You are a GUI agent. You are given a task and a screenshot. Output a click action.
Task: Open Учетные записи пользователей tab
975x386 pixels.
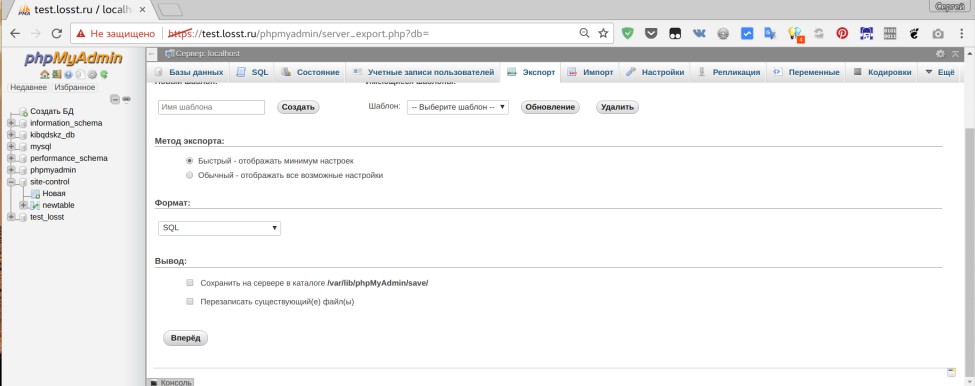pos(423,72)
